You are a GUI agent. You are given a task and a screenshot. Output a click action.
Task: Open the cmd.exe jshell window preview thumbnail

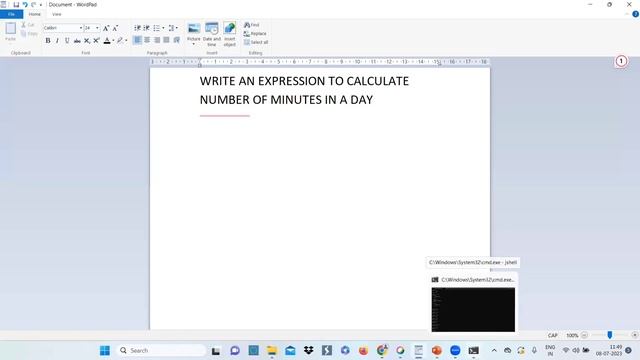point(473,309)
